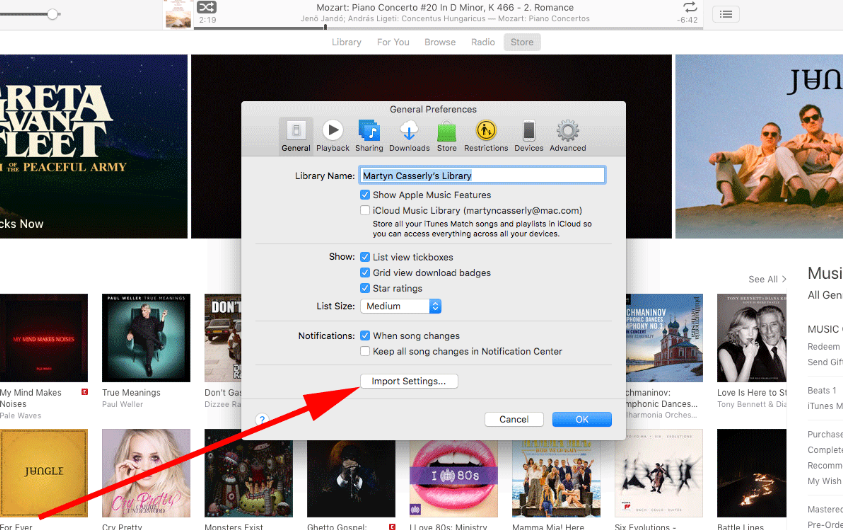Switch to the Radio tab
Image resolution: width=843 pixels, height=530 pixels.
pyautogui.click(x=483, y=42)
